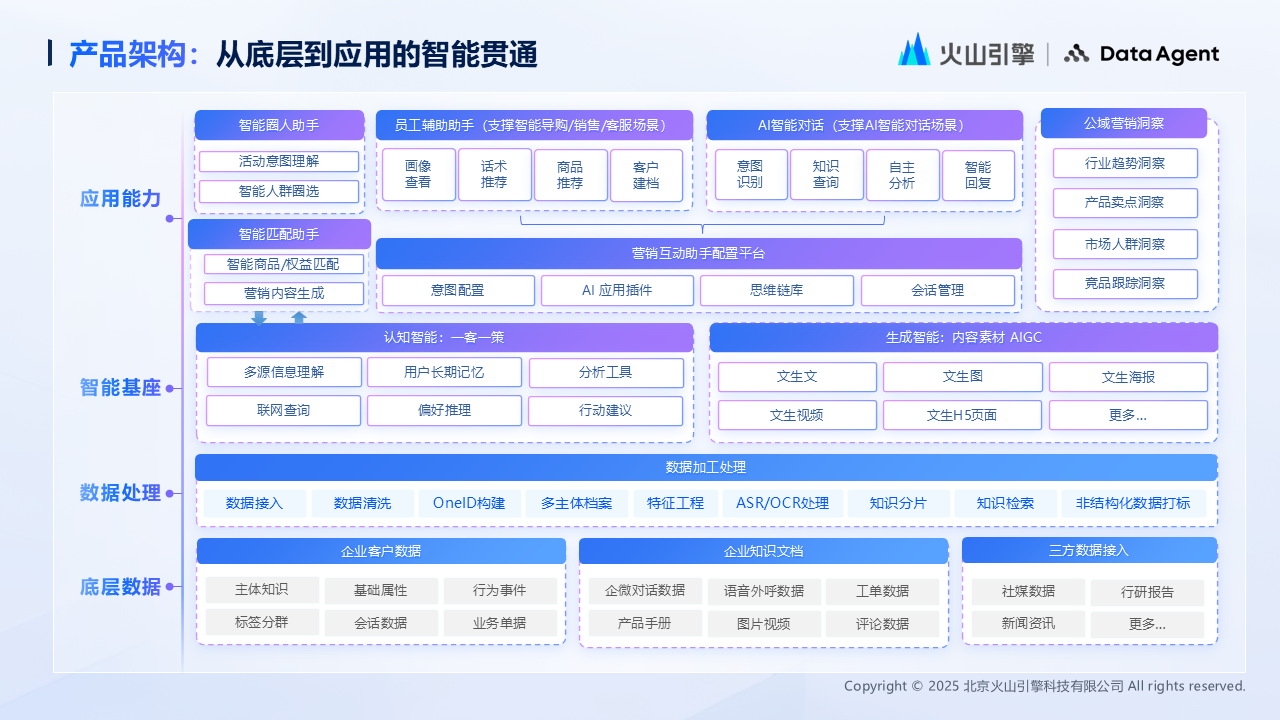Click the 业务单据 cell
This screenshot has height=720, width=1280.
coord(500,623)
